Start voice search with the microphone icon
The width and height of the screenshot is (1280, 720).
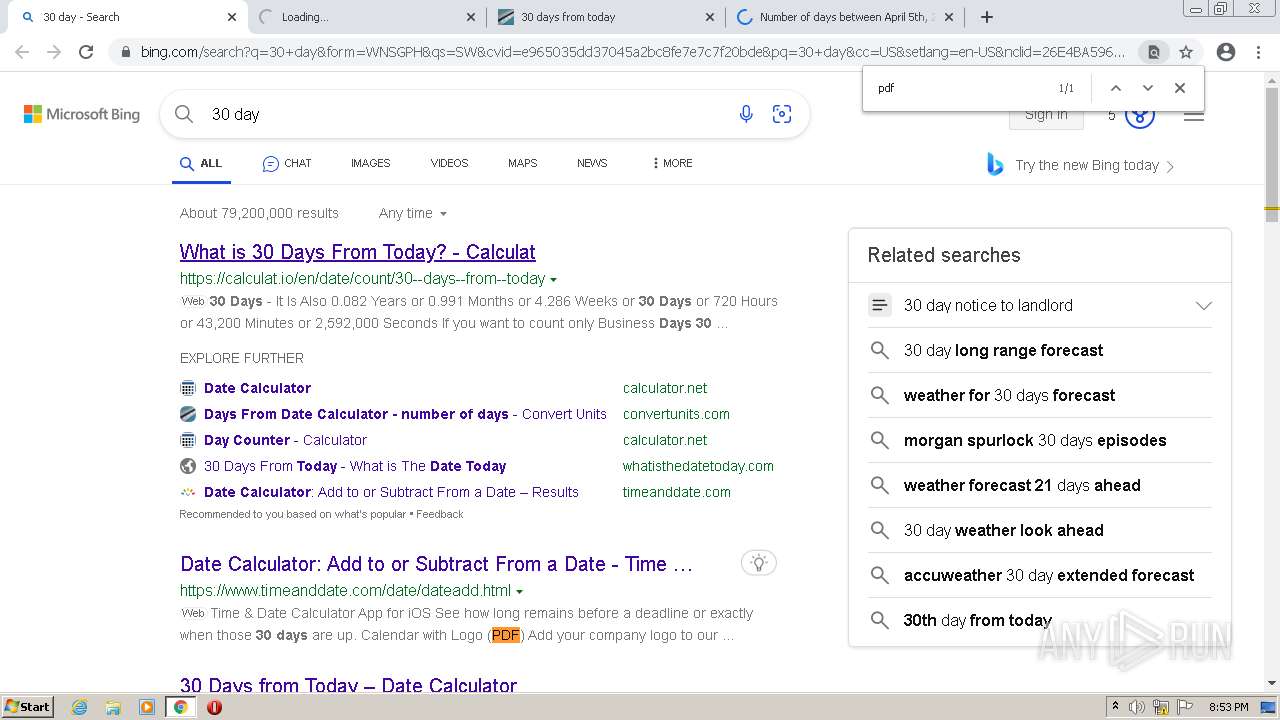pos(746,114)
